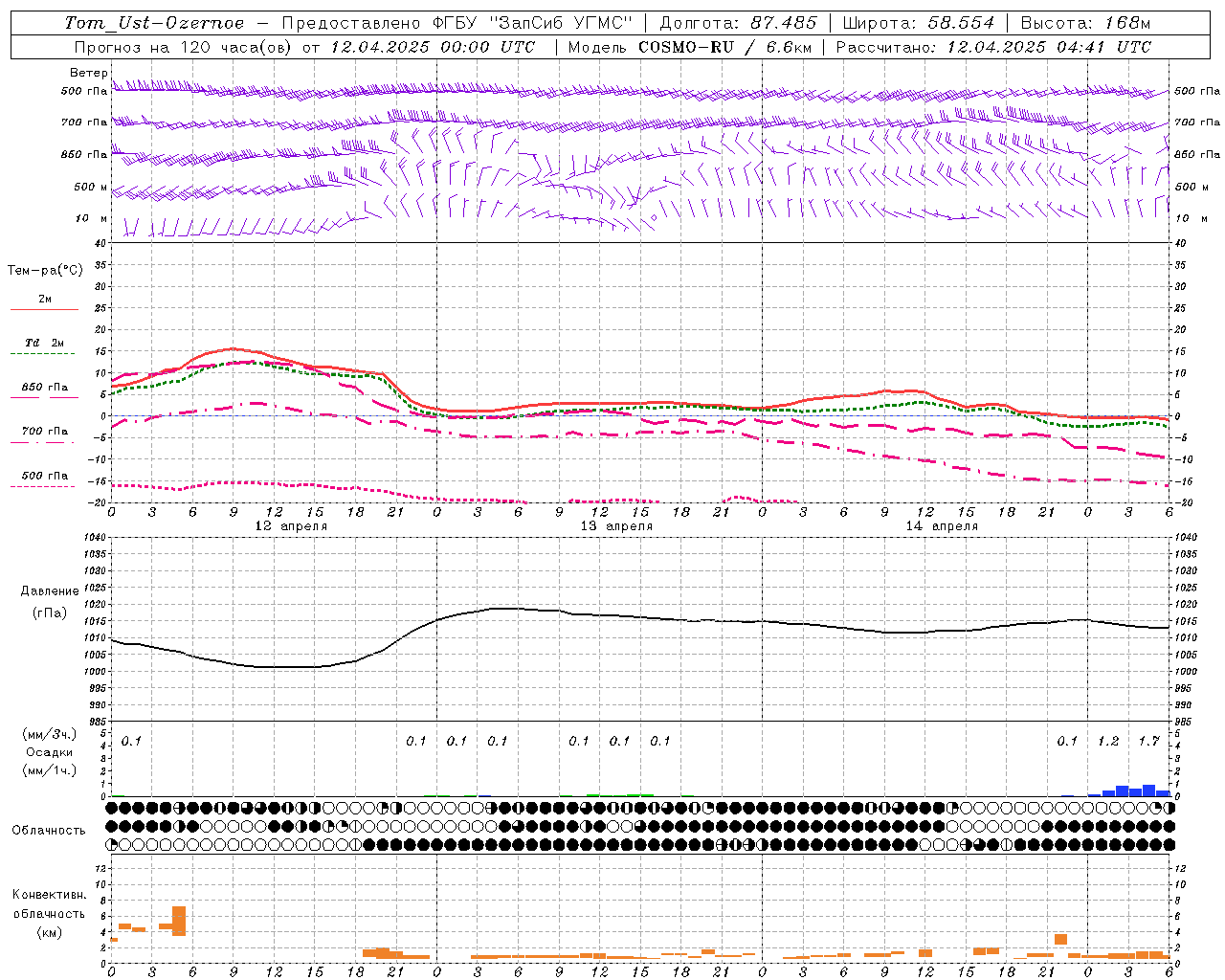Click the precipitation value "1.2"

click(1108, 741)
